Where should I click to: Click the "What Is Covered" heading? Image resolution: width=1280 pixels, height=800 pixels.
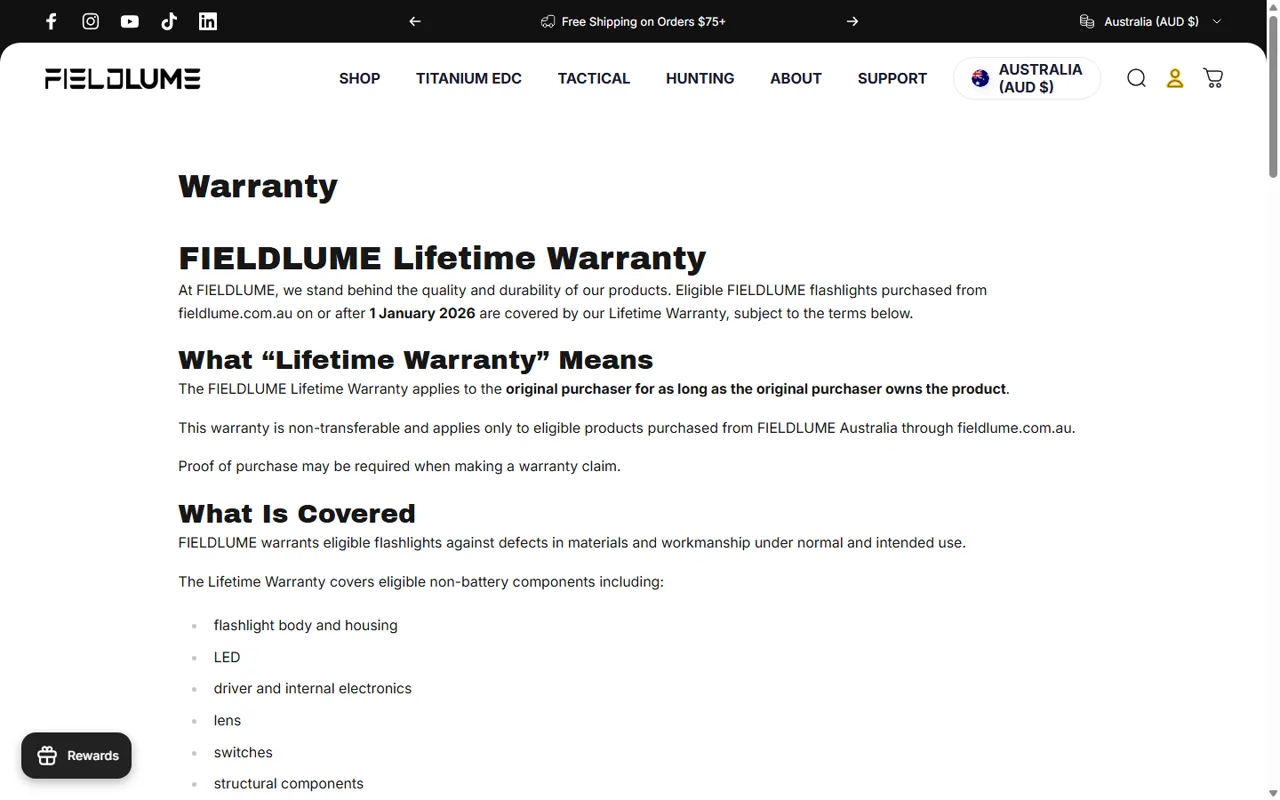pos(297,514)
